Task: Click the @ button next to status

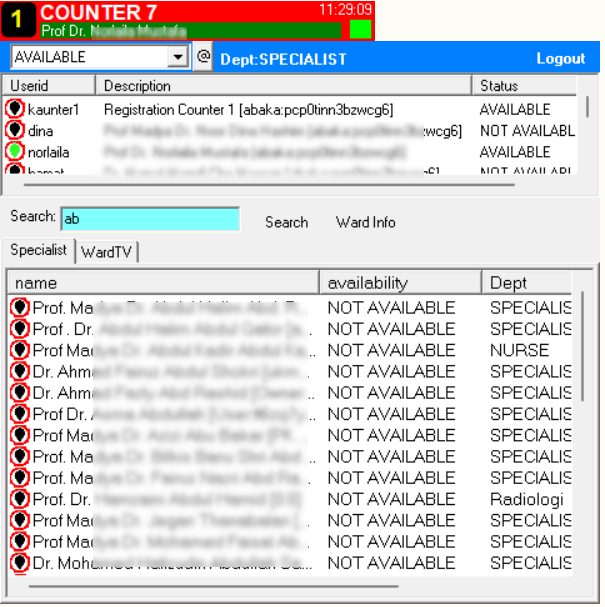Action: [x=203, y=57]
